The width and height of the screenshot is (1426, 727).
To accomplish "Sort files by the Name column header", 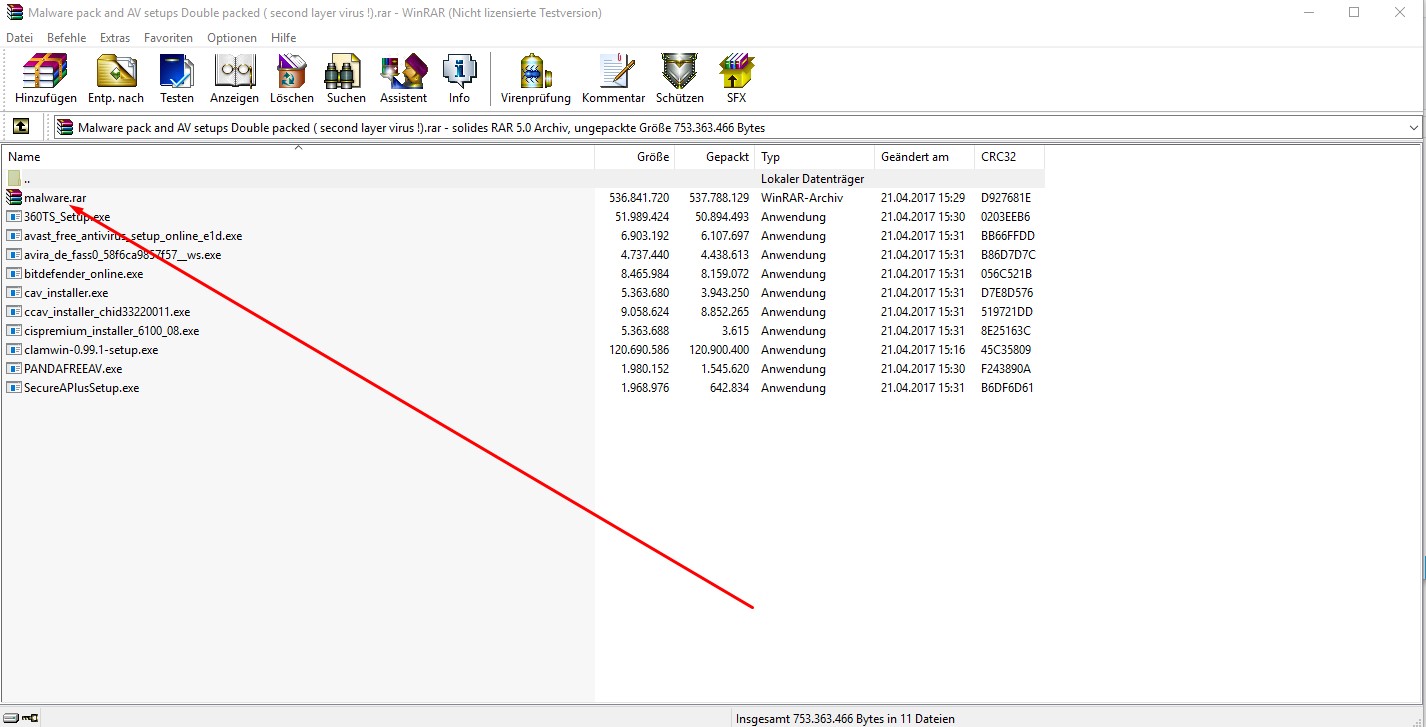I will (298, 157).
